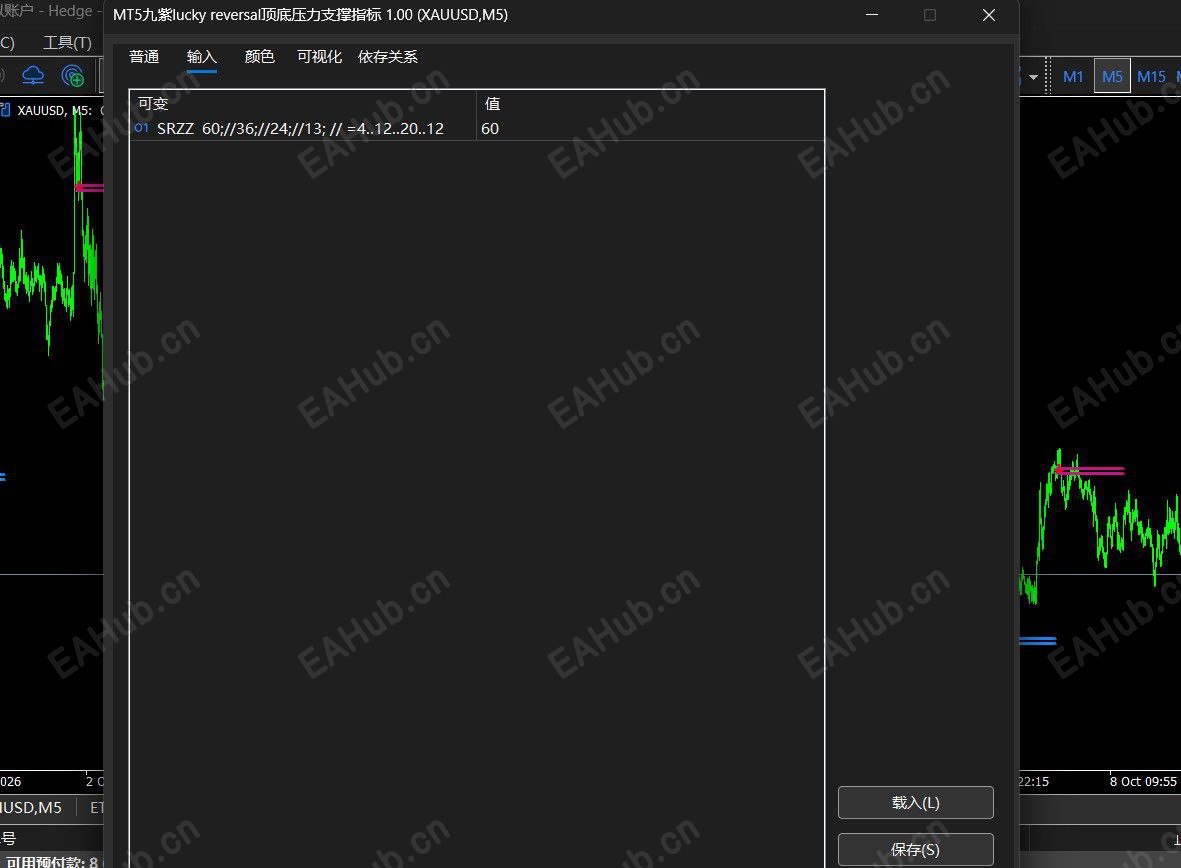Click the SRZZ value field showing 60
Image resolution: width=1181 pixels, height=868 pixels.
pyautogui.click(x=650, y=129)
